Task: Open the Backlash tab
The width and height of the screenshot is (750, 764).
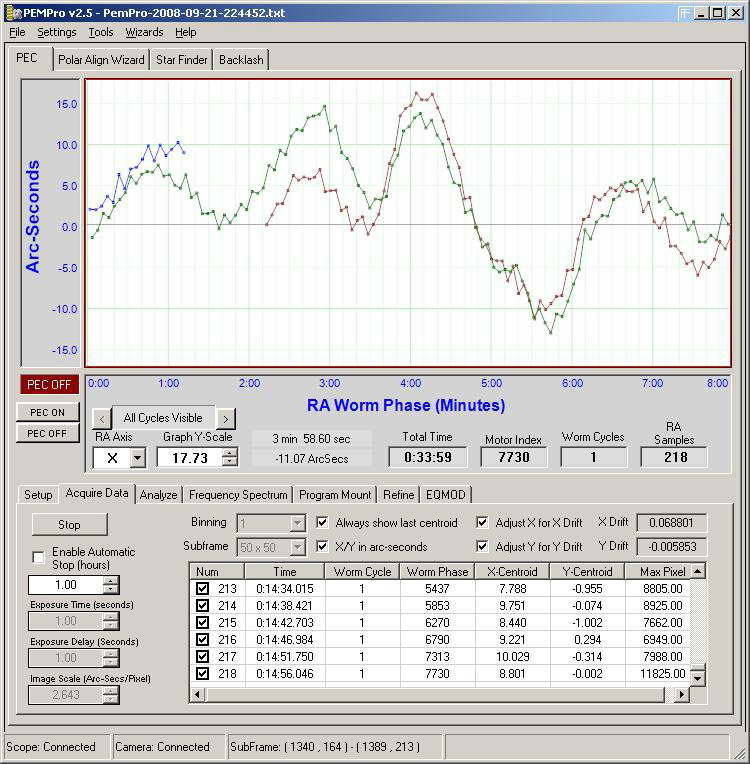Action: click(x=241, y=60)
